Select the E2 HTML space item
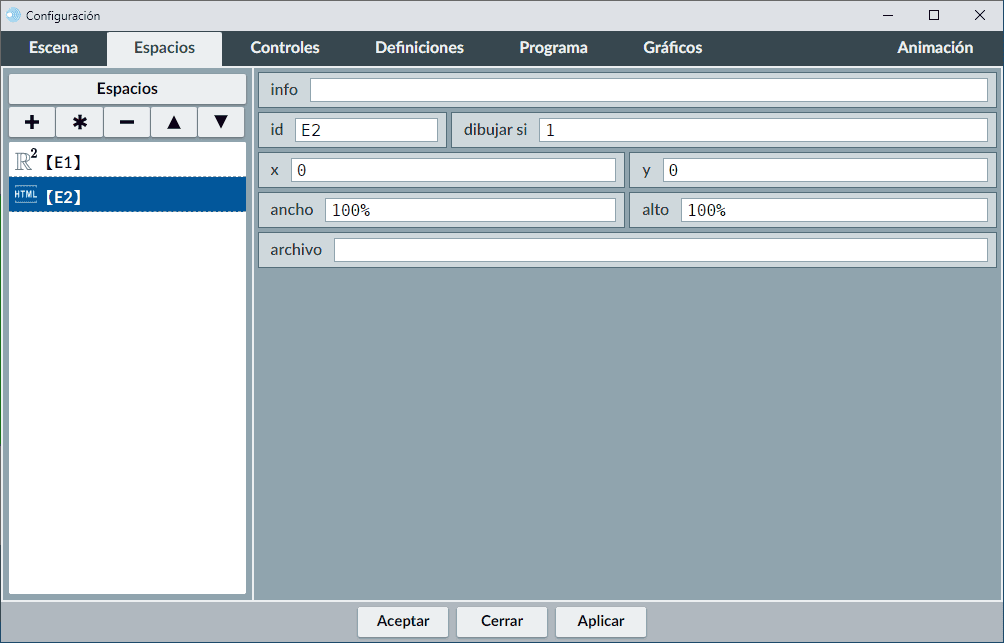 [127, 196]
